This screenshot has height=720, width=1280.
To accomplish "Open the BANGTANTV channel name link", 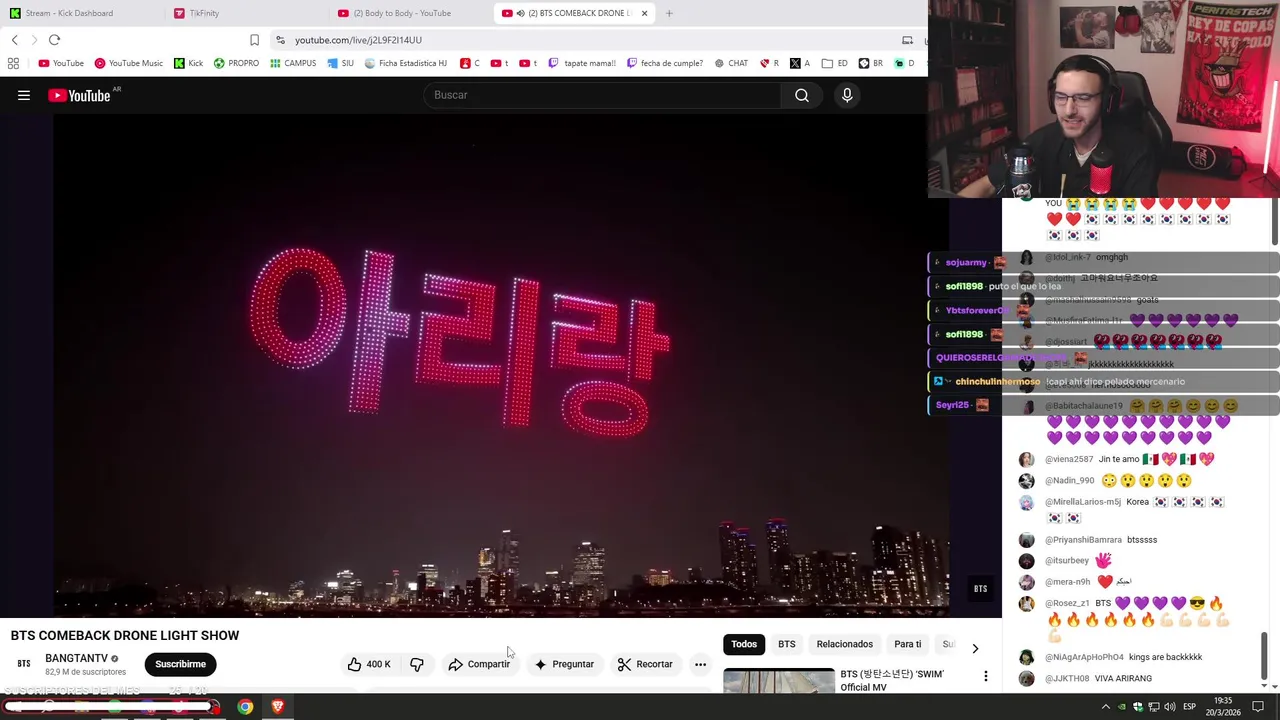I will pyautogui.click(x=76, y=658).
